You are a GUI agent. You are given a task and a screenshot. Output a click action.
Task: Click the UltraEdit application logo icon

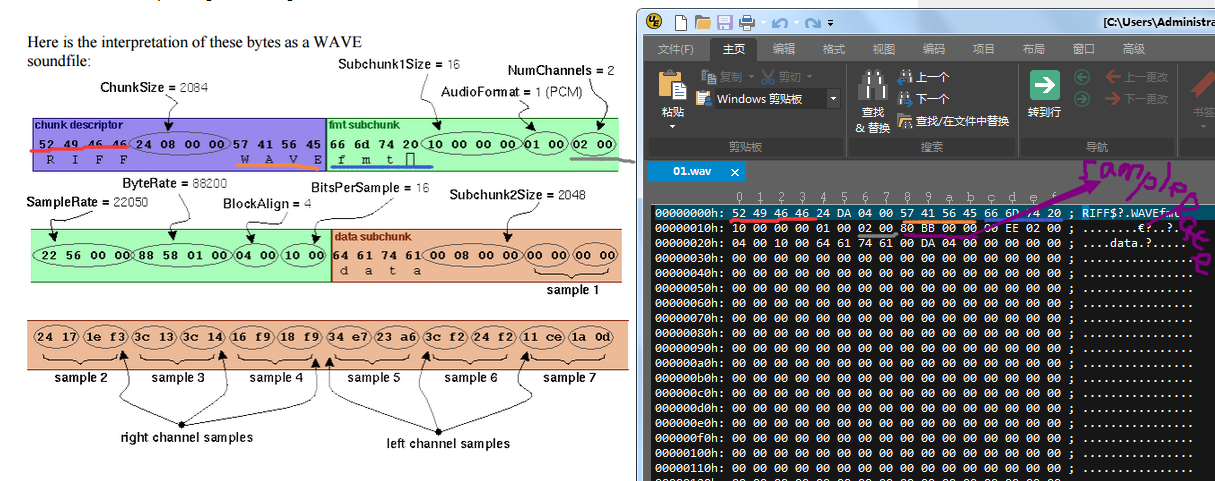(x=654, y=22)
